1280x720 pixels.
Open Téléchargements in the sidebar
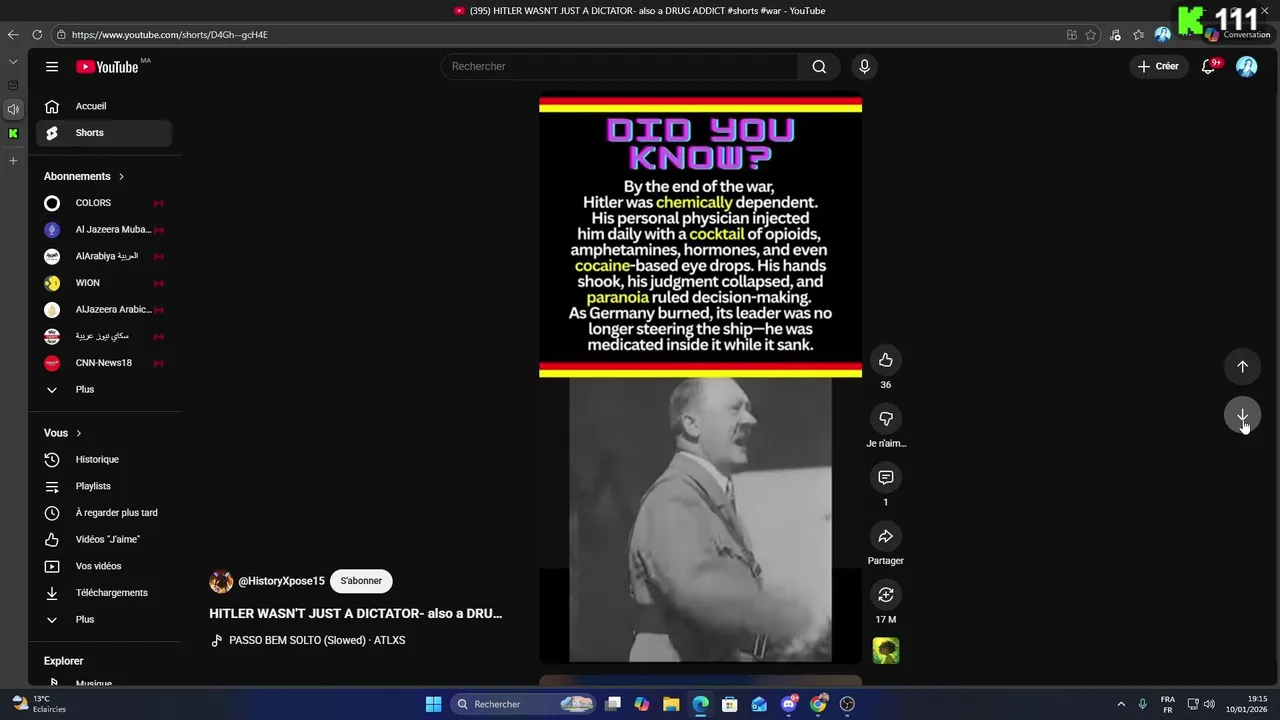[104, 593]
